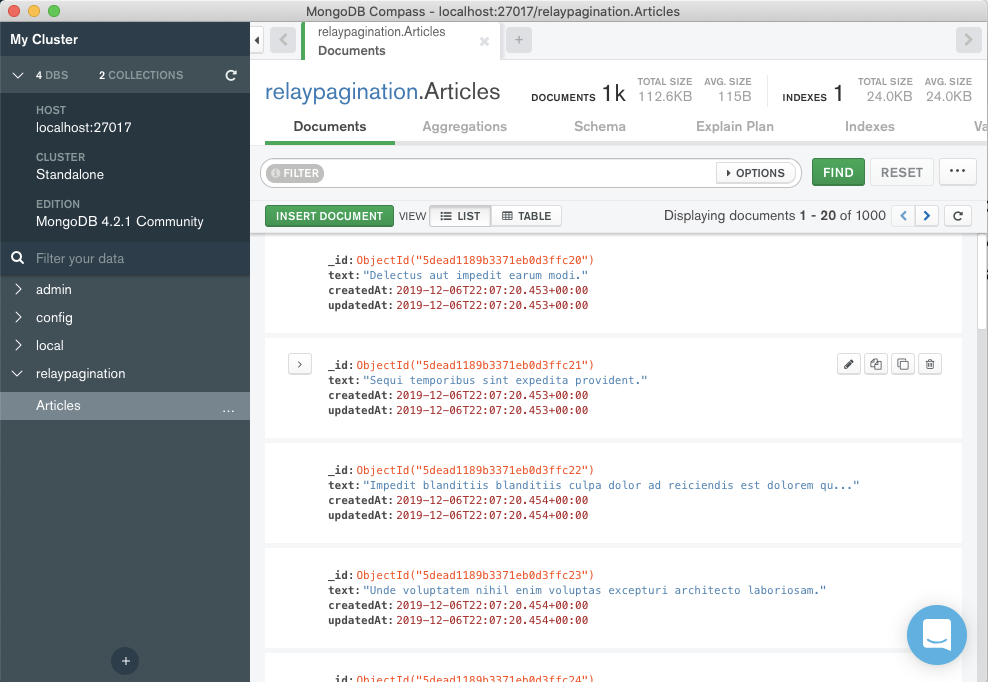This screenshot has height=682, width=988.
Task: Show next page of documents
Action: pyautogui.click(x=927, y=216)
